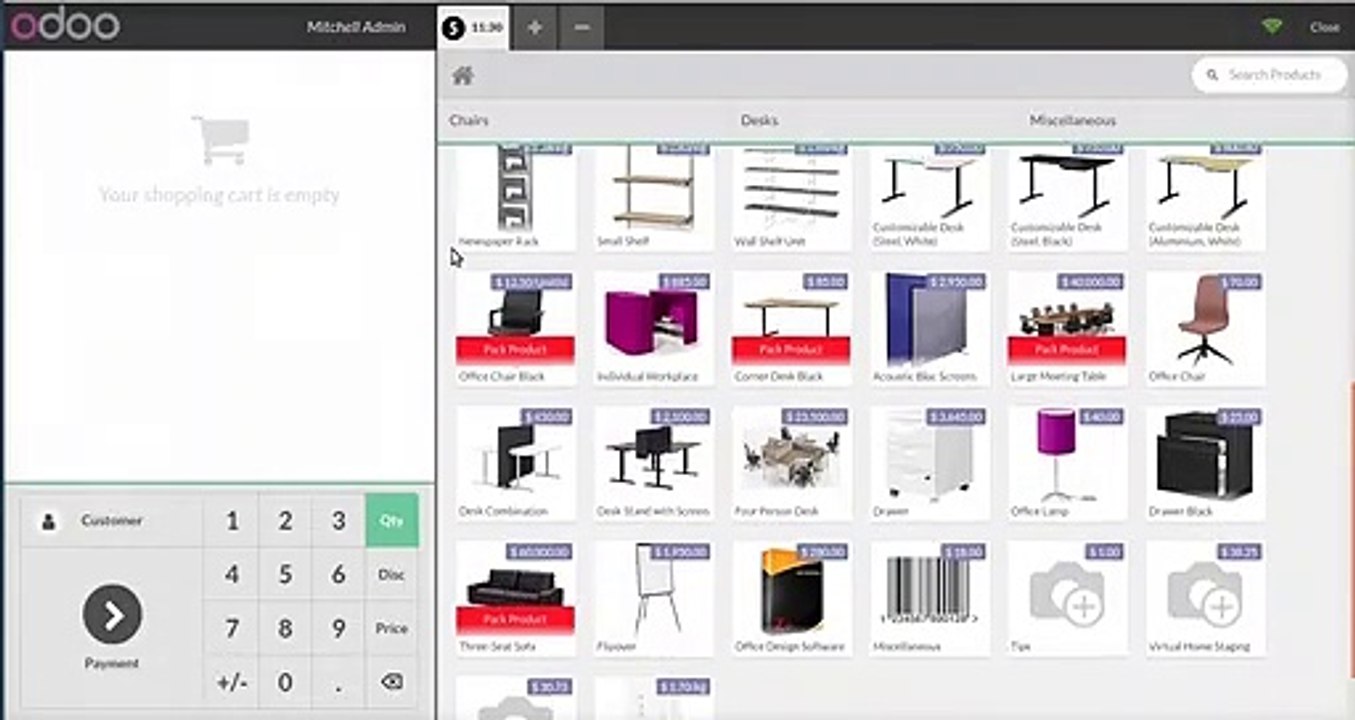This screenshot has height=720, width=1355.
Task: Select the Customer button
Action: pos(111,521)
